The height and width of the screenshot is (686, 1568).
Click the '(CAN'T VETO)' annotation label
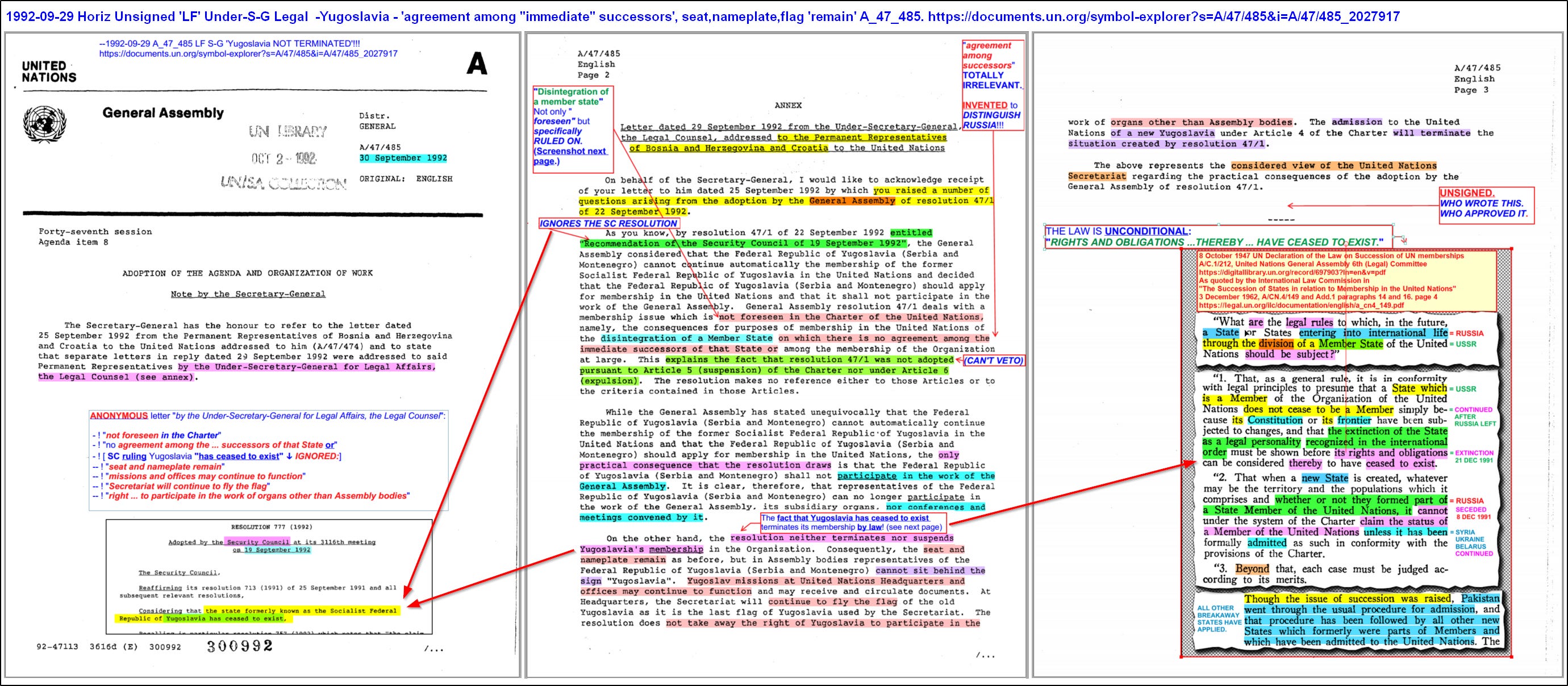click(994, 361)
